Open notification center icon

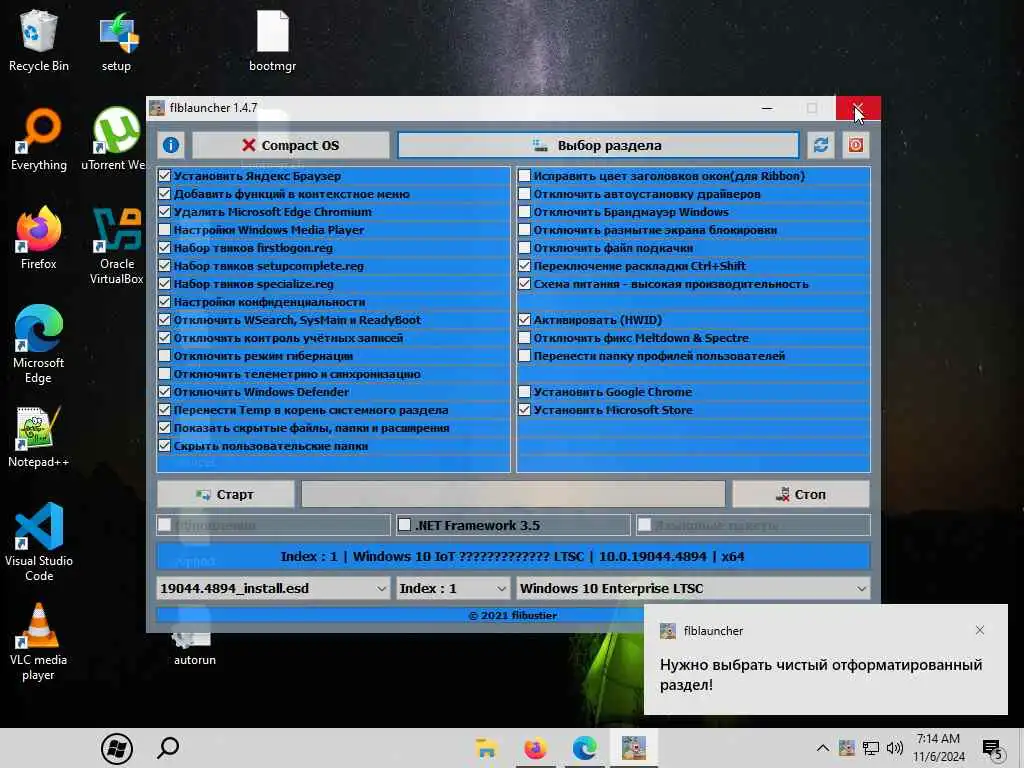[x=992, y=748]
